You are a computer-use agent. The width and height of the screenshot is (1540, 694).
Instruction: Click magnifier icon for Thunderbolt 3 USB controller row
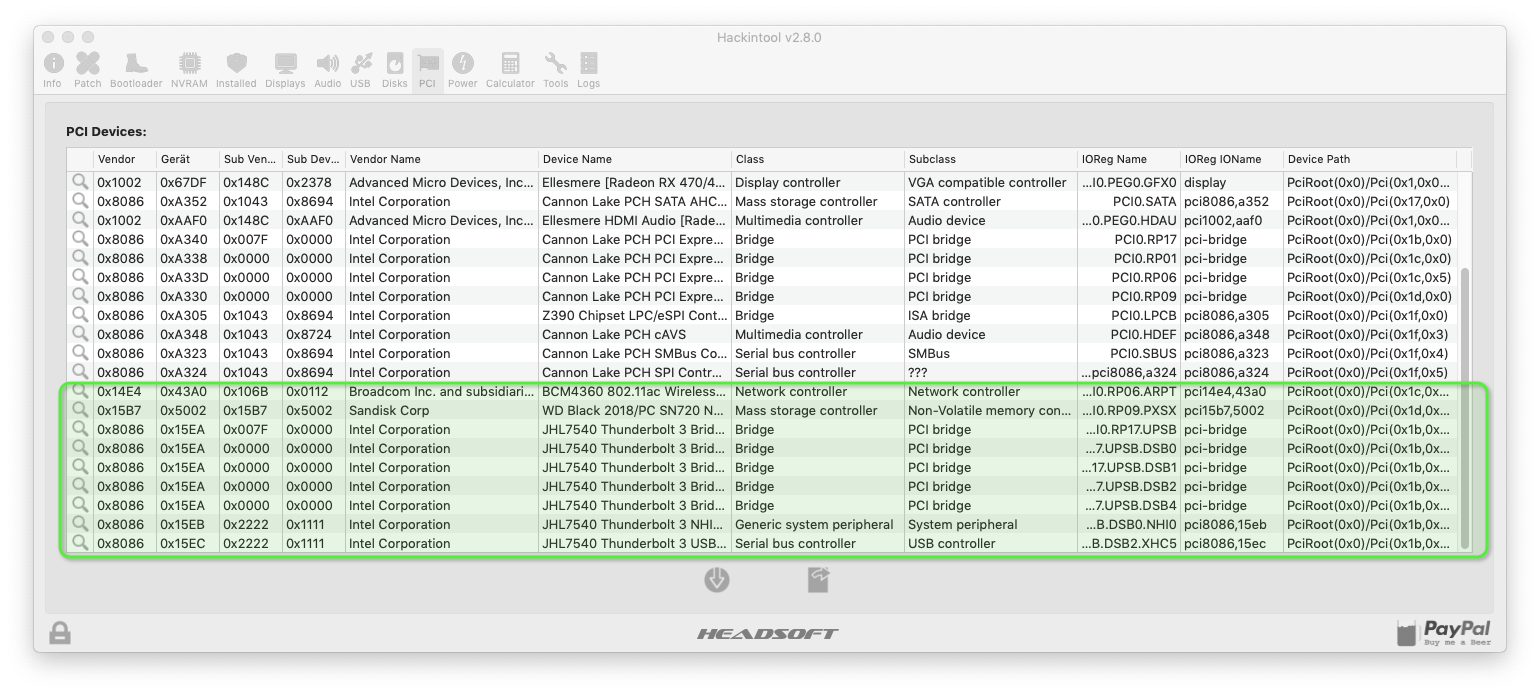tap(80, 543)
